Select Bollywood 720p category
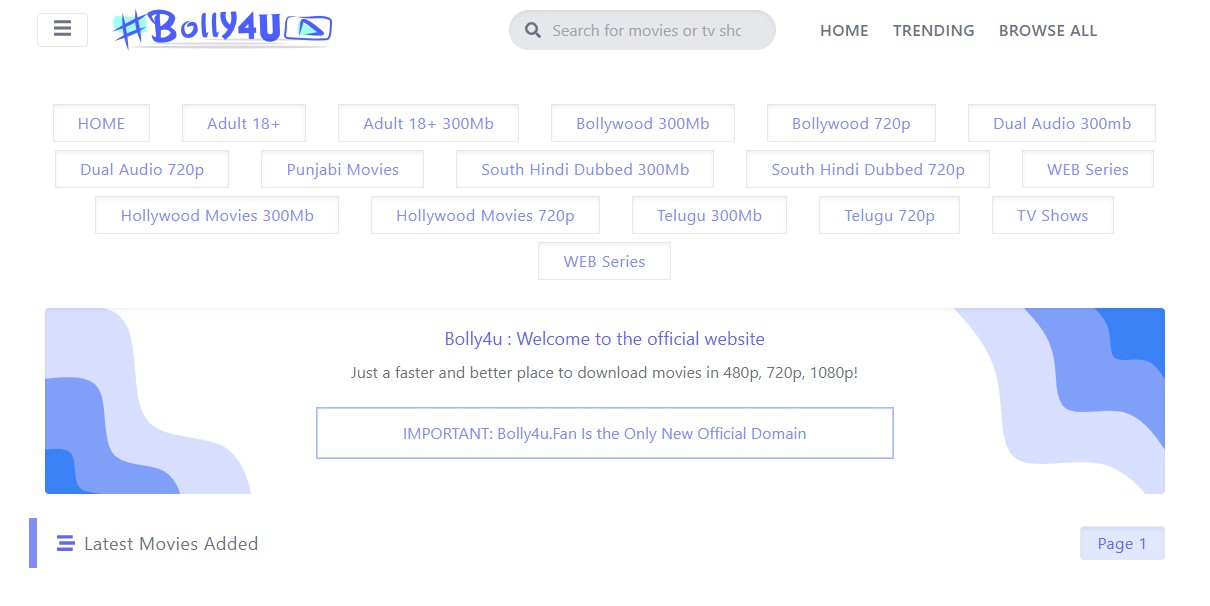Image resolution: width=1210 pixels, height=606 pixels. point(851,123)
